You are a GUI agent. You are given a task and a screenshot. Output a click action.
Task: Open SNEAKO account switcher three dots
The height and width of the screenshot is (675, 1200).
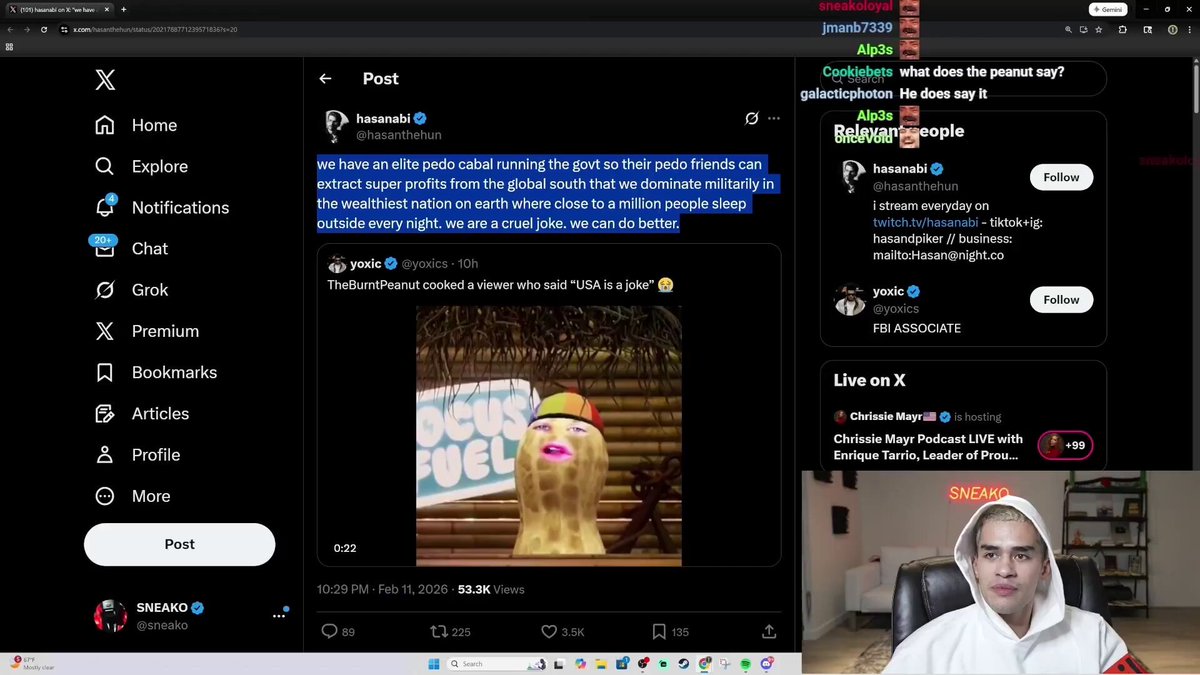(279, 616)
